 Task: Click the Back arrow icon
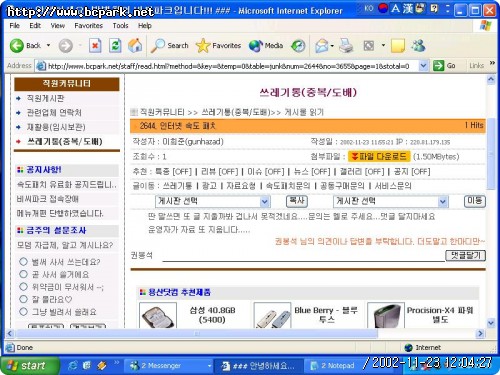[17, 46]
